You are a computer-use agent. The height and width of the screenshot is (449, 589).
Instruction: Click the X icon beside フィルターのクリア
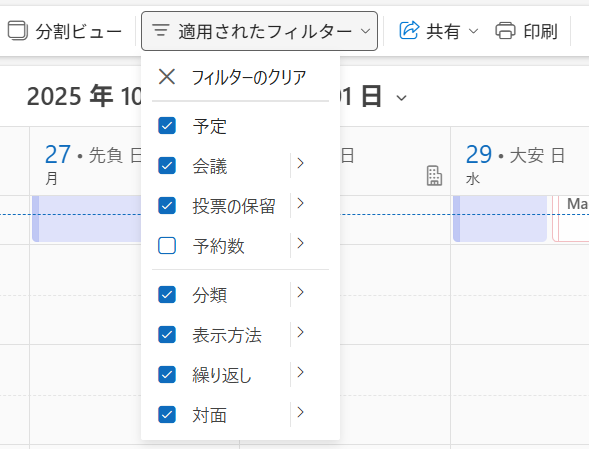(x=167, y=77)
